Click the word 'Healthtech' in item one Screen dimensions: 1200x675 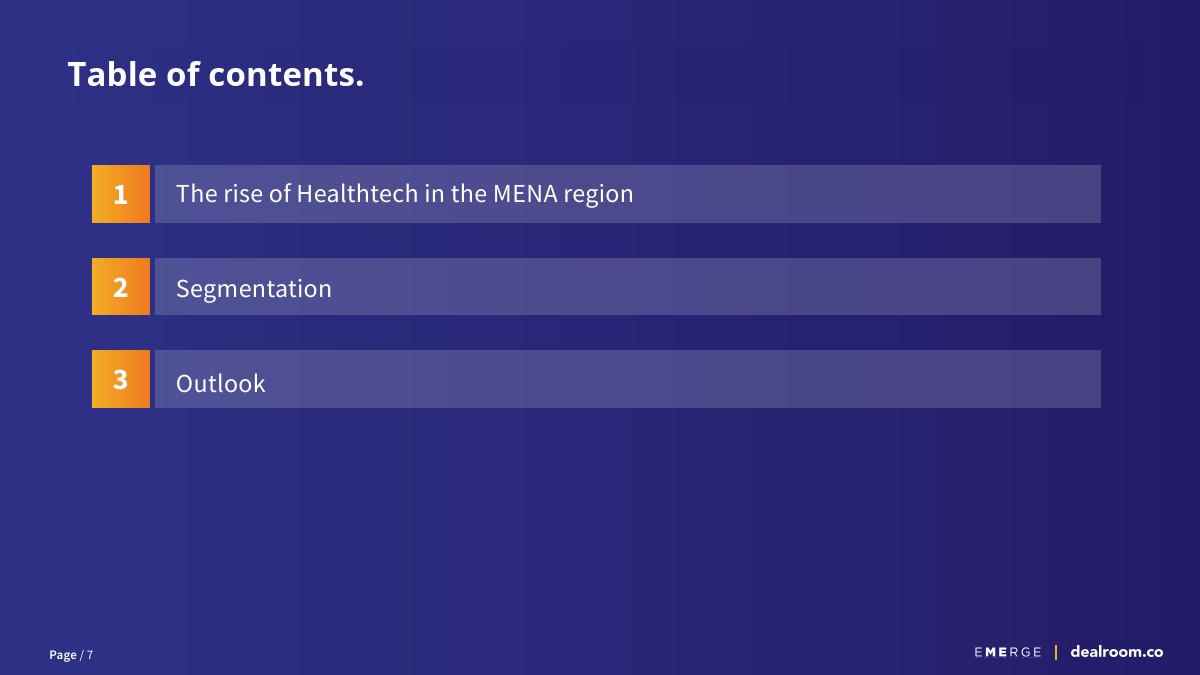pyautogui.click(x=357, y=194)
